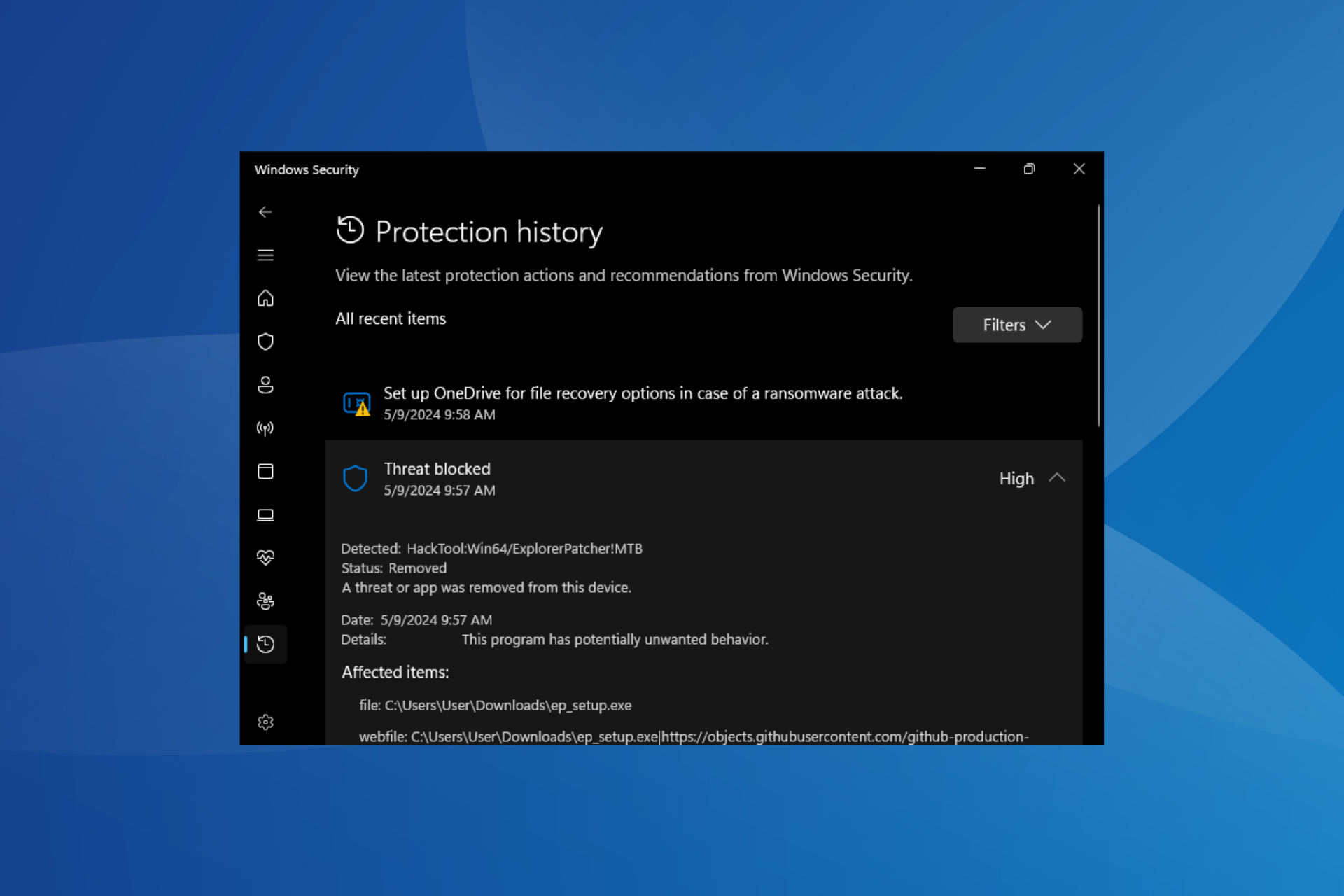Click the file path ep_setup.exe line
The width and height of the screenshot is (1344, 896).
tap(496, 706)
